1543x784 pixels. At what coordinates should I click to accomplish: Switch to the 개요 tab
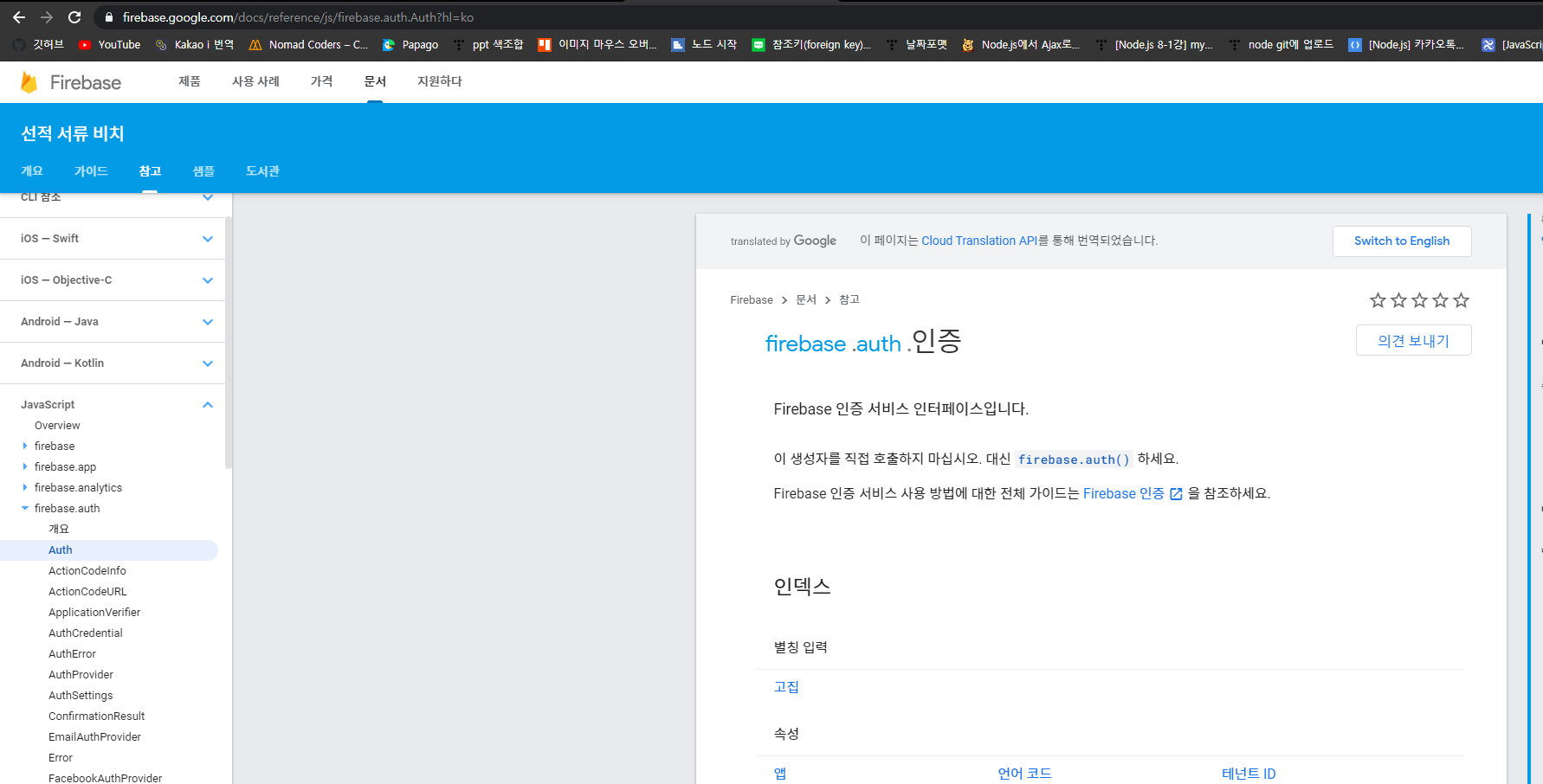tap(32, 171)
